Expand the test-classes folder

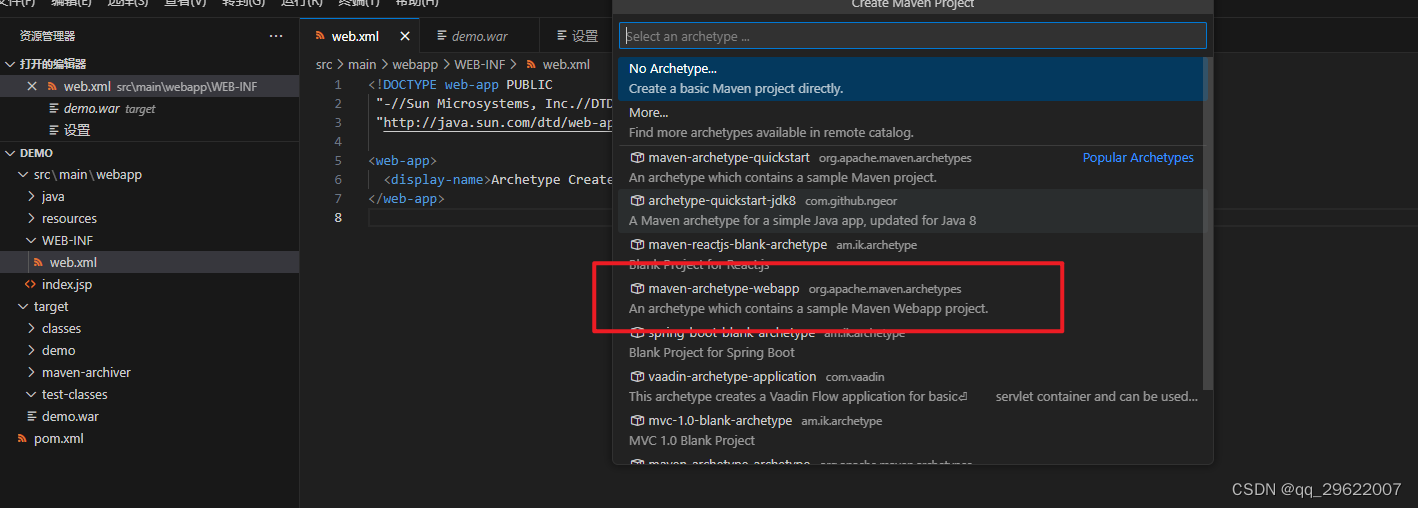pyautogui.click(x=32, y=395)
